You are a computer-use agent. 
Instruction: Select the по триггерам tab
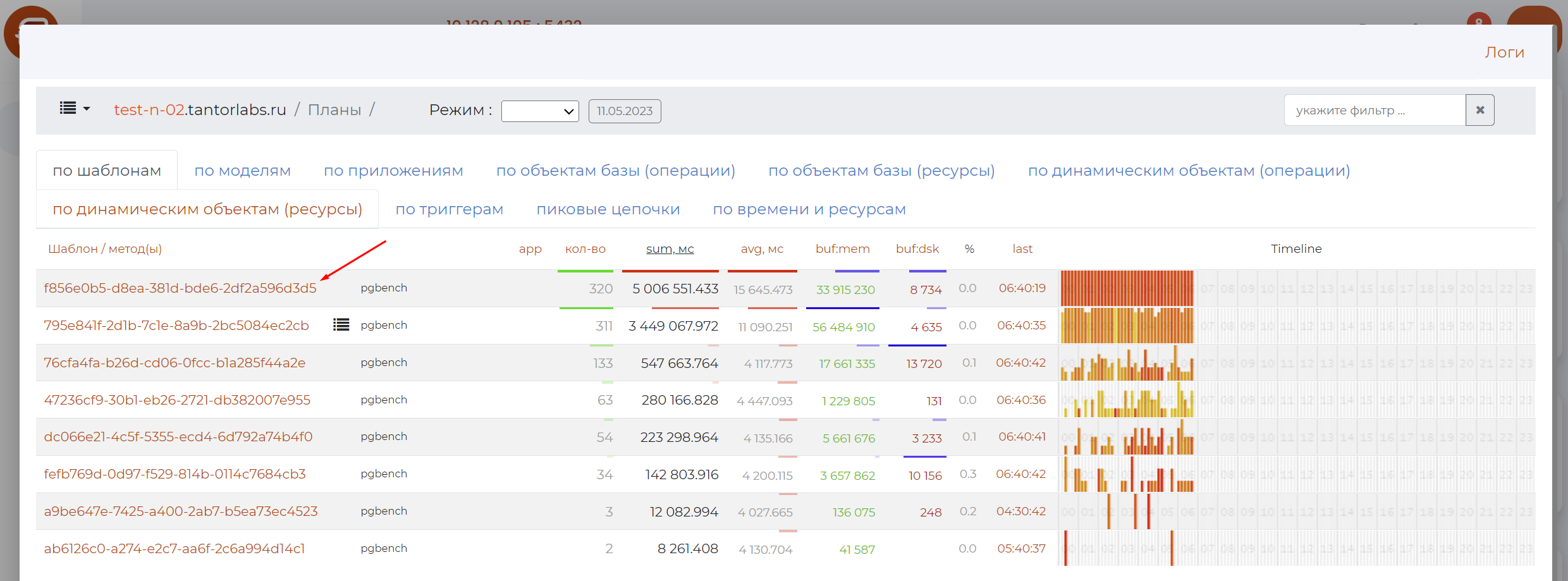click(449, 209)
